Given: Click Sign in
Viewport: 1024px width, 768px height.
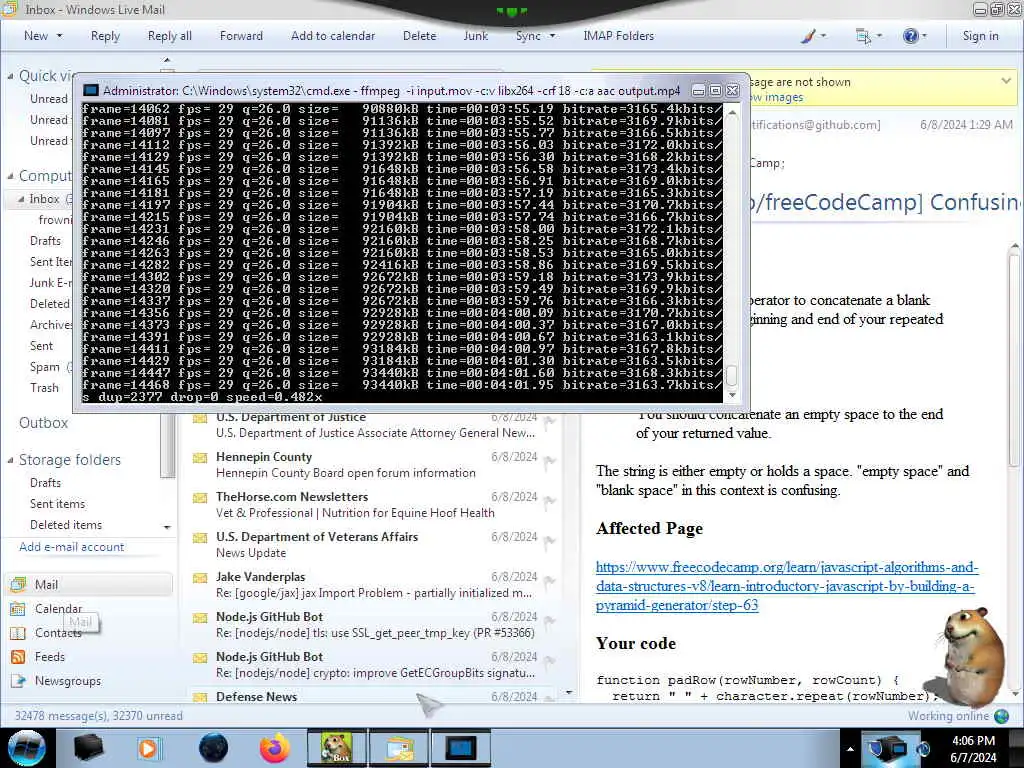Looking at the screenshot, I should click(x=980, y=36).
